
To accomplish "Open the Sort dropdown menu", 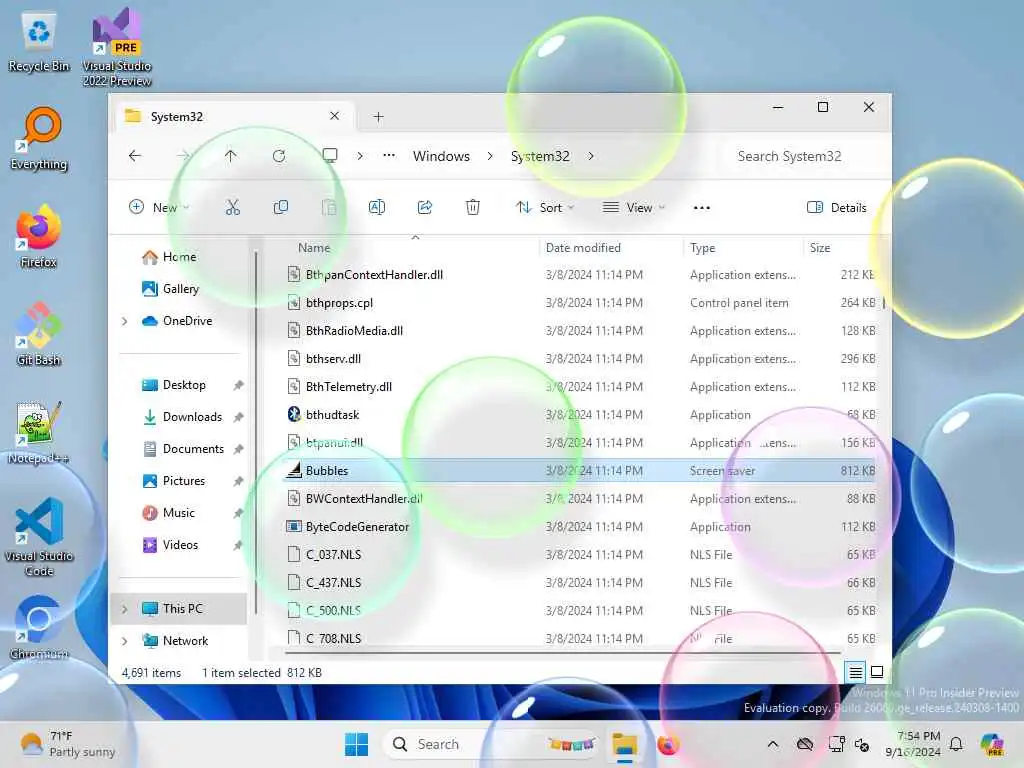I will tap(545, 208).
